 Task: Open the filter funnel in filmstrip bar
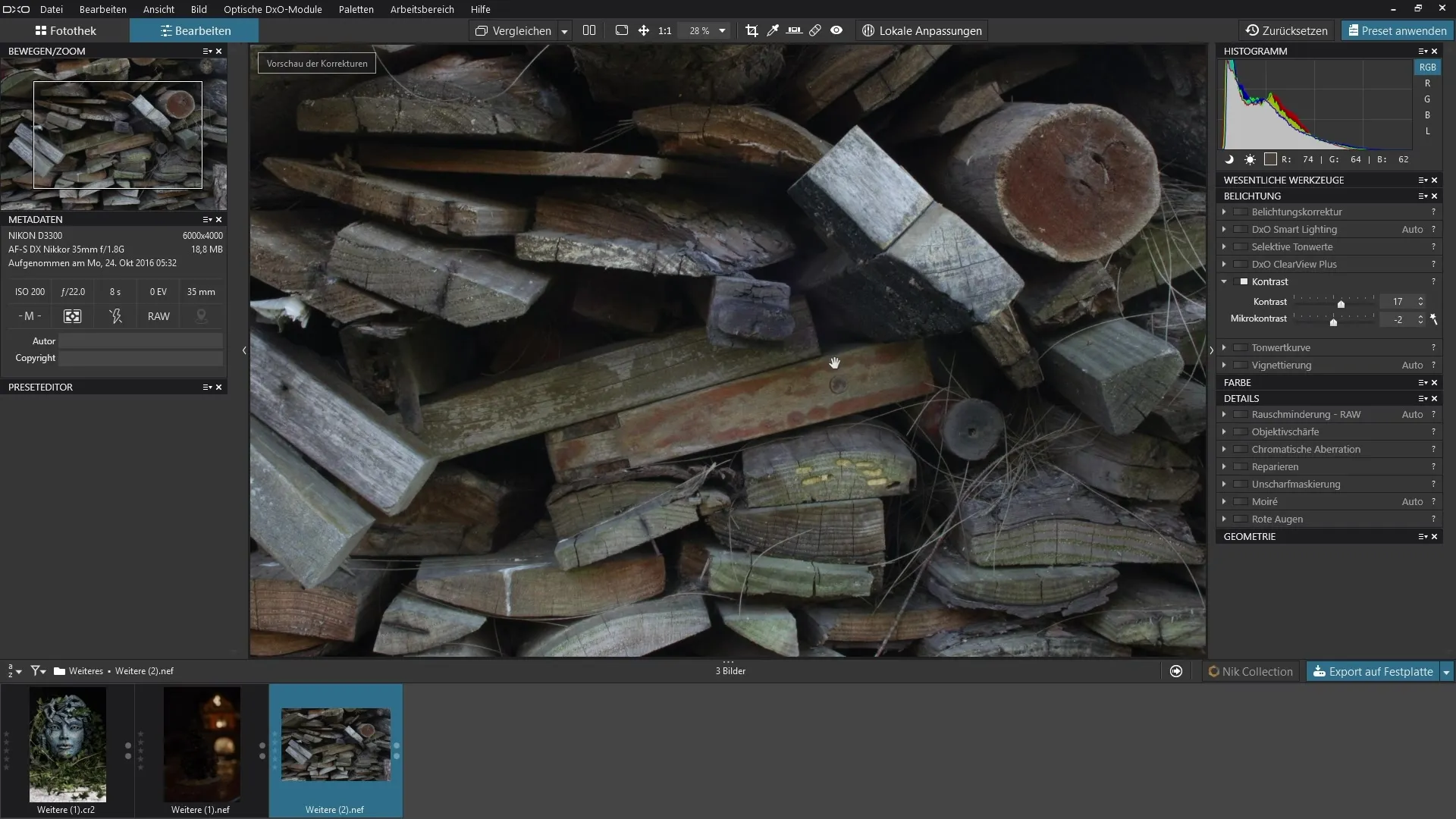click(x=38, y=671)
